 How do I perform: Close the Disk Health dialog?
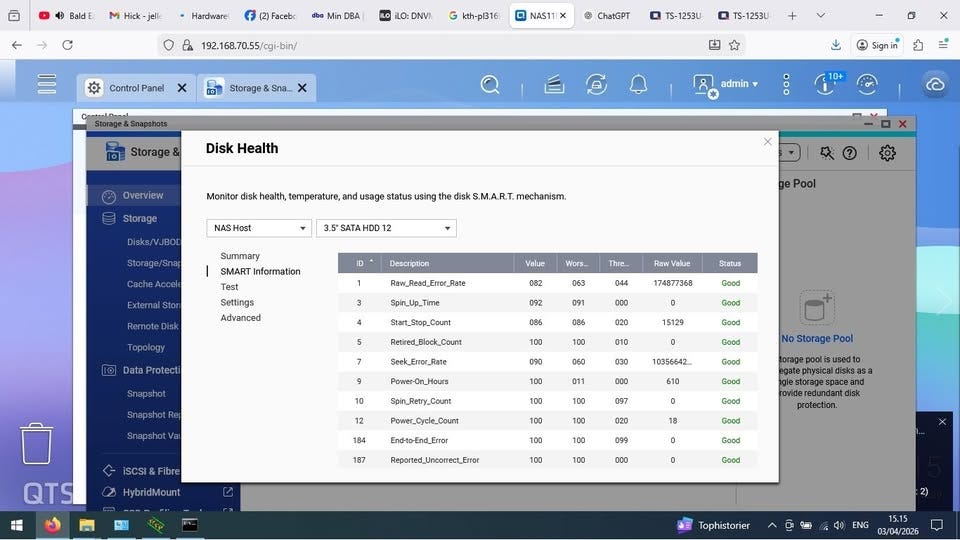point(768,142)
